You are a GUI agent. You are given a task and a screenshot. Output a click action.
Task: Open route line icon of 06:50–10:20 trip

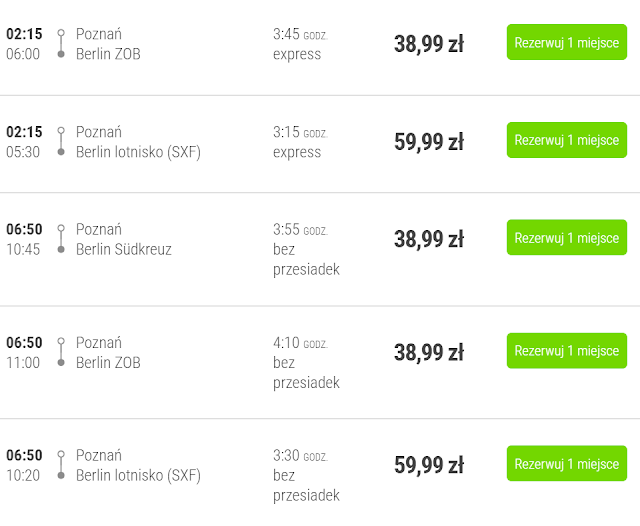[x=61, y=465]
